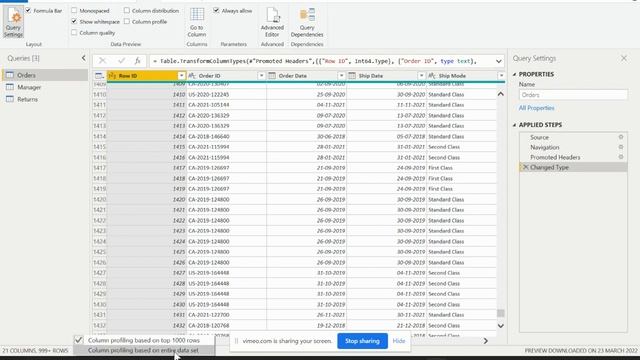640x360 pixels.
Task: Select the Source applied step
Action: pos(539,137)
